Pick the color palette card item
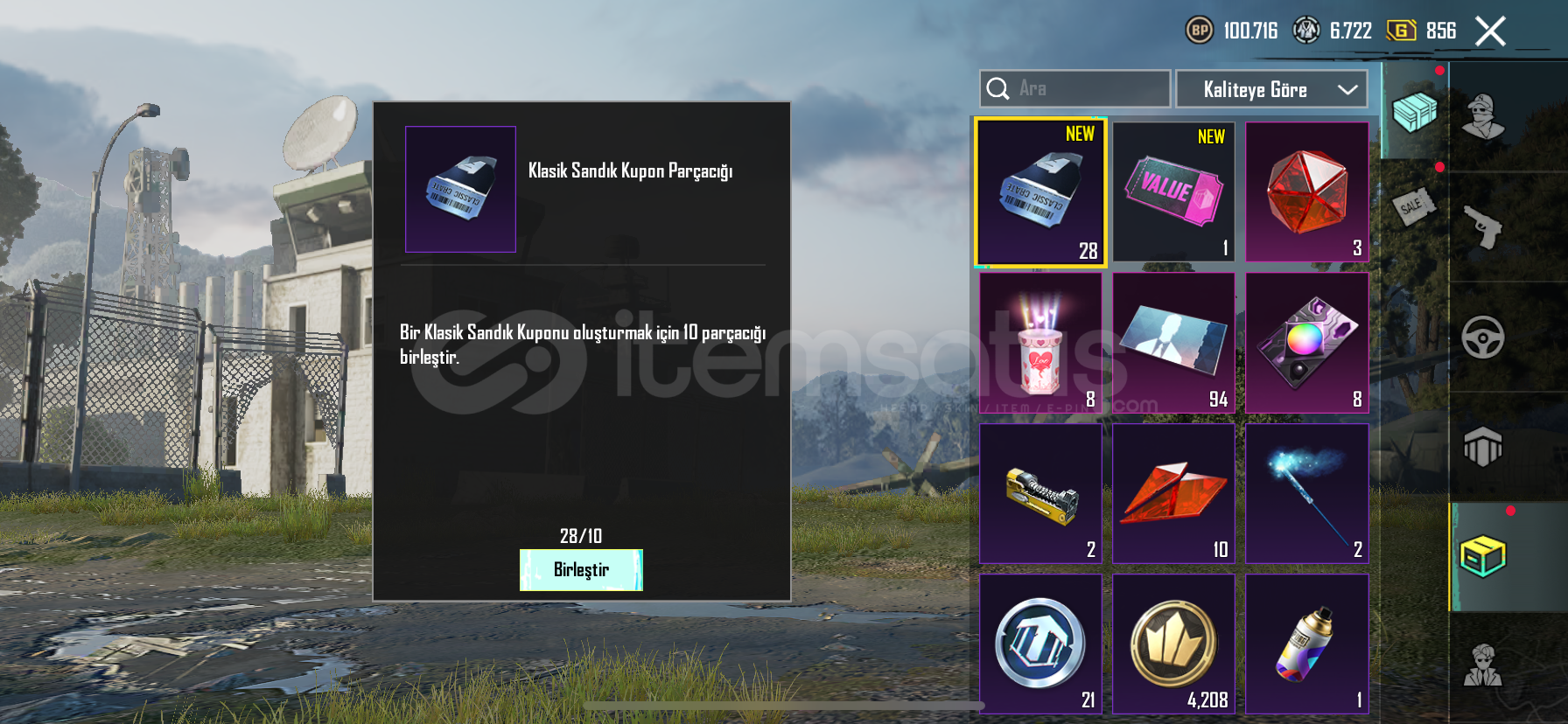1568x724 pixels. pyautogui.click(x=1307, y=343)
